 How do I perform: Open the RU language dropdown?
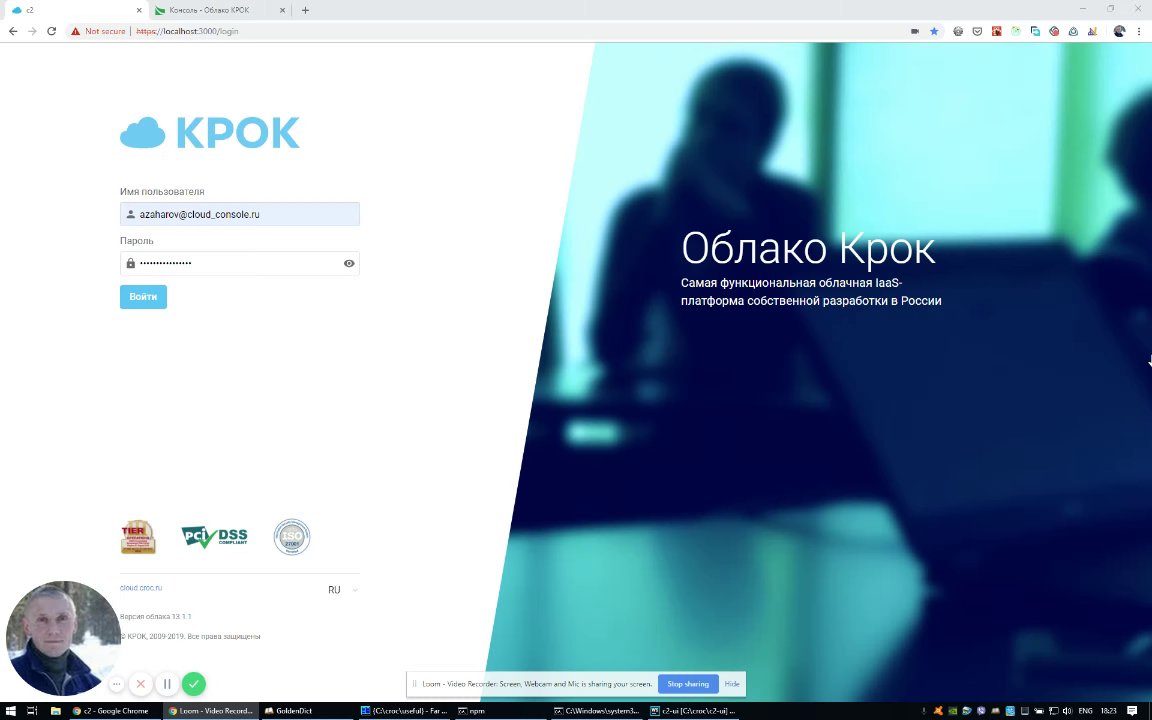pos(342,590)
